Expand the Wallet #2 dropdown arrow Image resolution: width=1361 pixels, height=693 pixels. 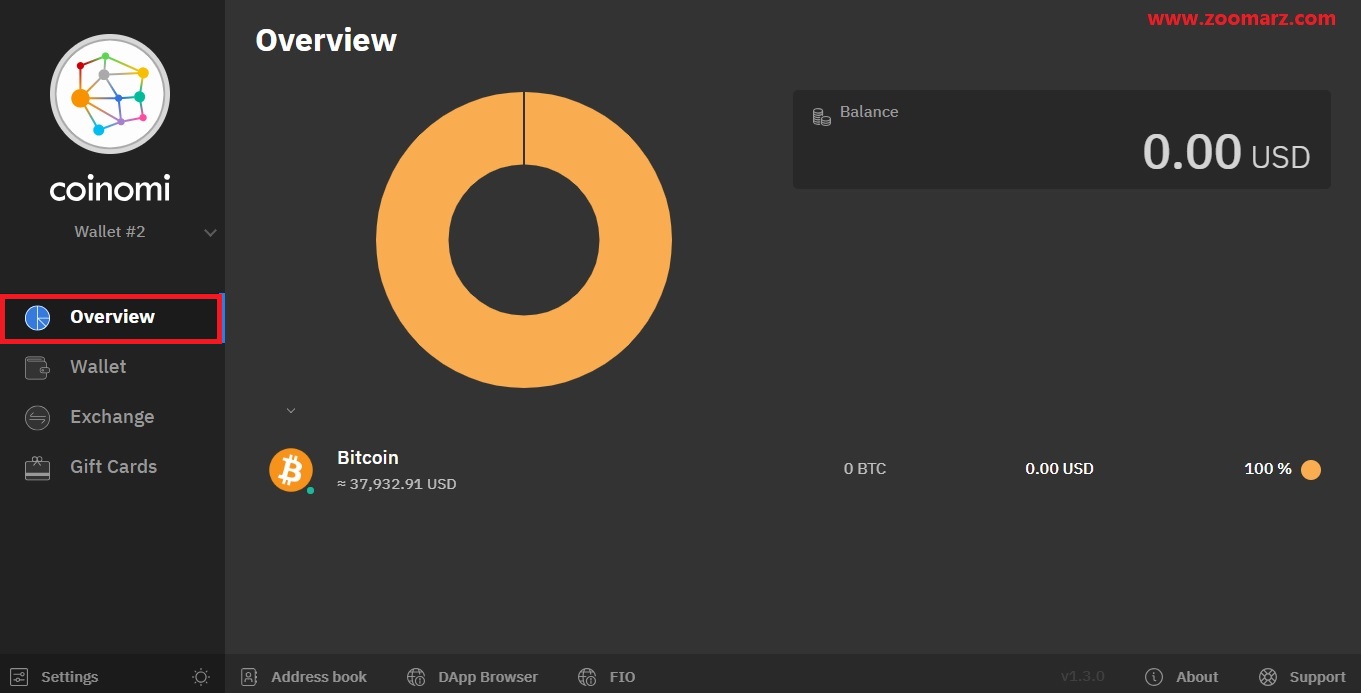(x=210, y=233)
